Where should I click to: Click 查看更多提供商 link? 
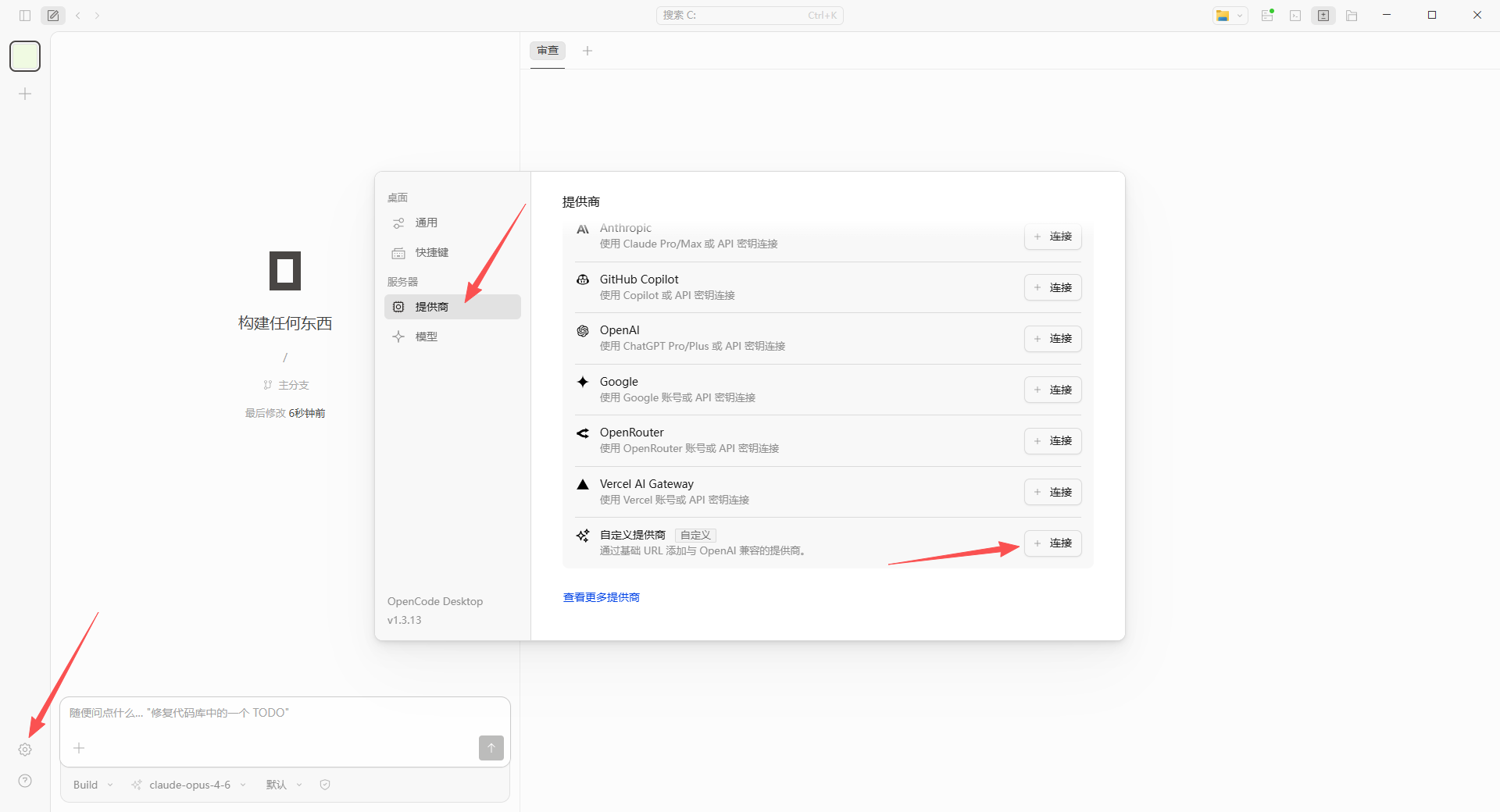point(601,597)
